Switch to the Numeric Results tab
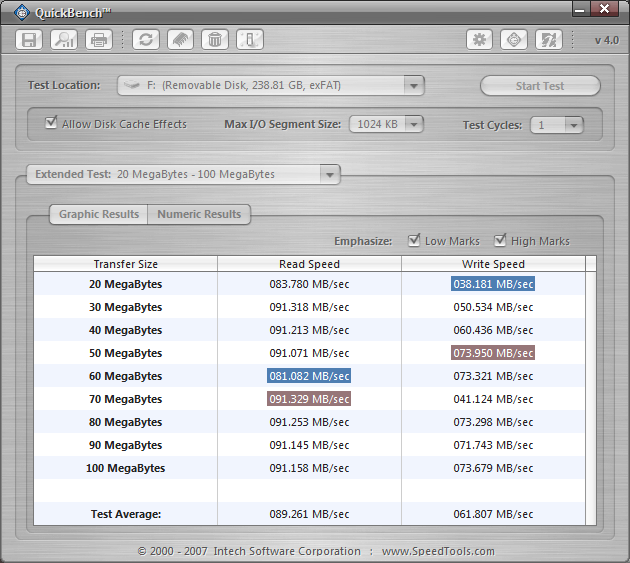This screenshot has height=563, width=630. 199,214
